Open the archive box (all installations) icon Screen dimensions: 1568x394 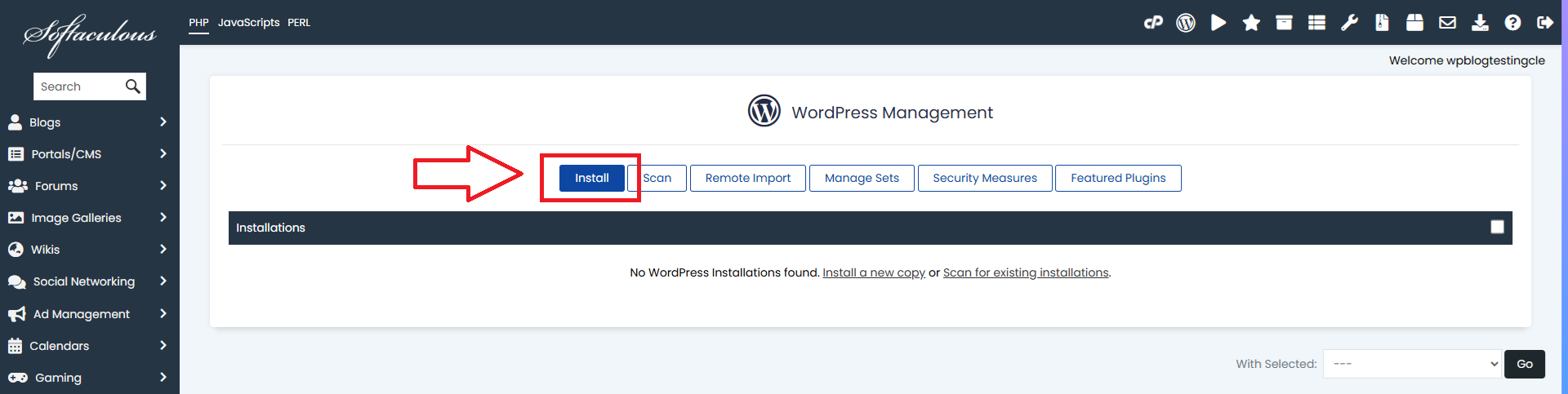click(x=1284, y=23)
